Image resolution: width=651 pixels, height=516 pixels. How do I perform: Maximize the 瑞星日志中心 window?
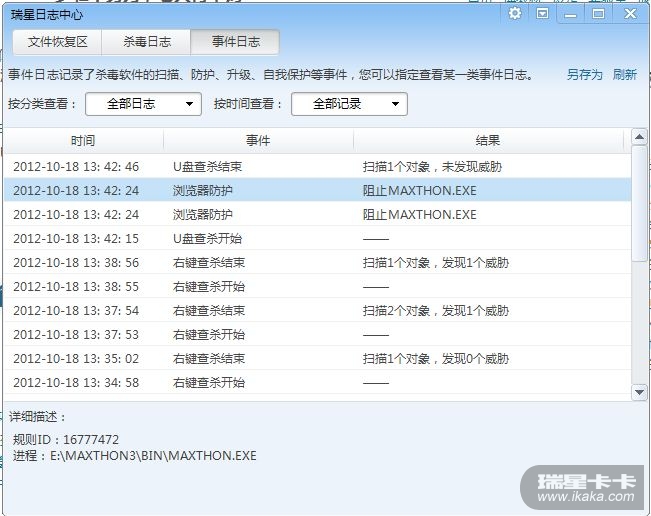(x=598, y=14)
